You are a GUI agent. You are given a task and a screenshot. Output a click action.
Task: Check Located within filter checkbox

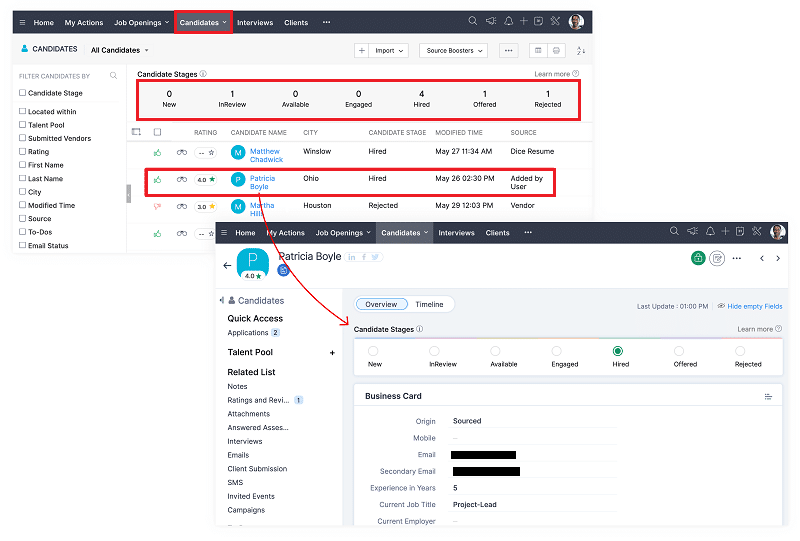tap(22, 111)
